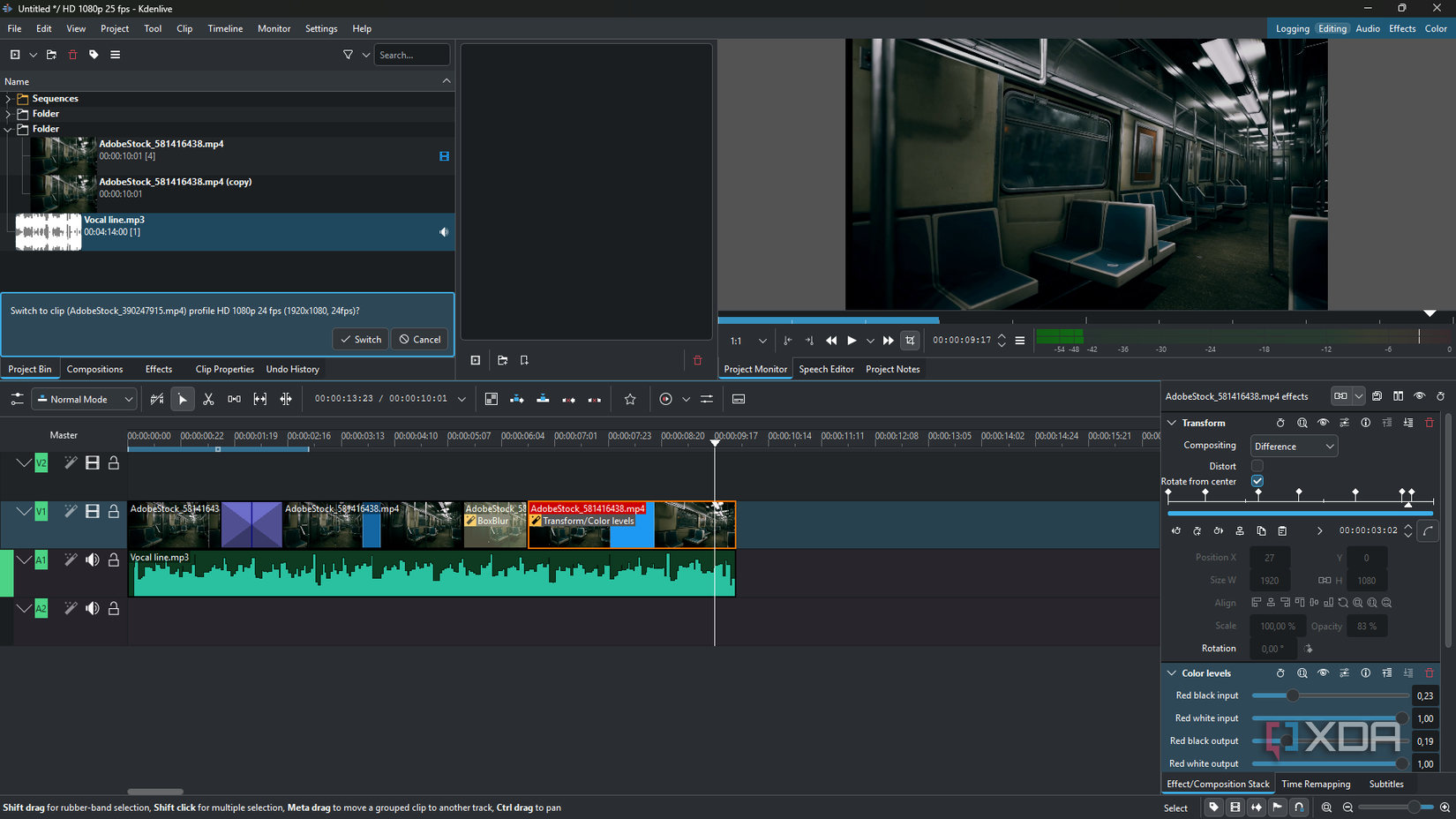Click the play button in Project Monitor
The width and height of the screenshot is (1456, 819).
click(852, 341)
